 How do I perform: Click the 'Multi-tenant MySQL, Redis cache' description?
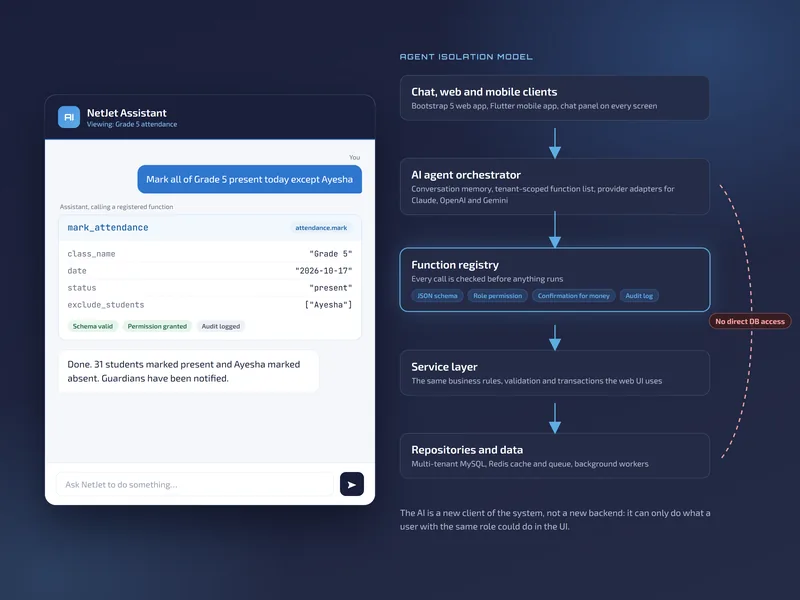click(x=530, y=464)
